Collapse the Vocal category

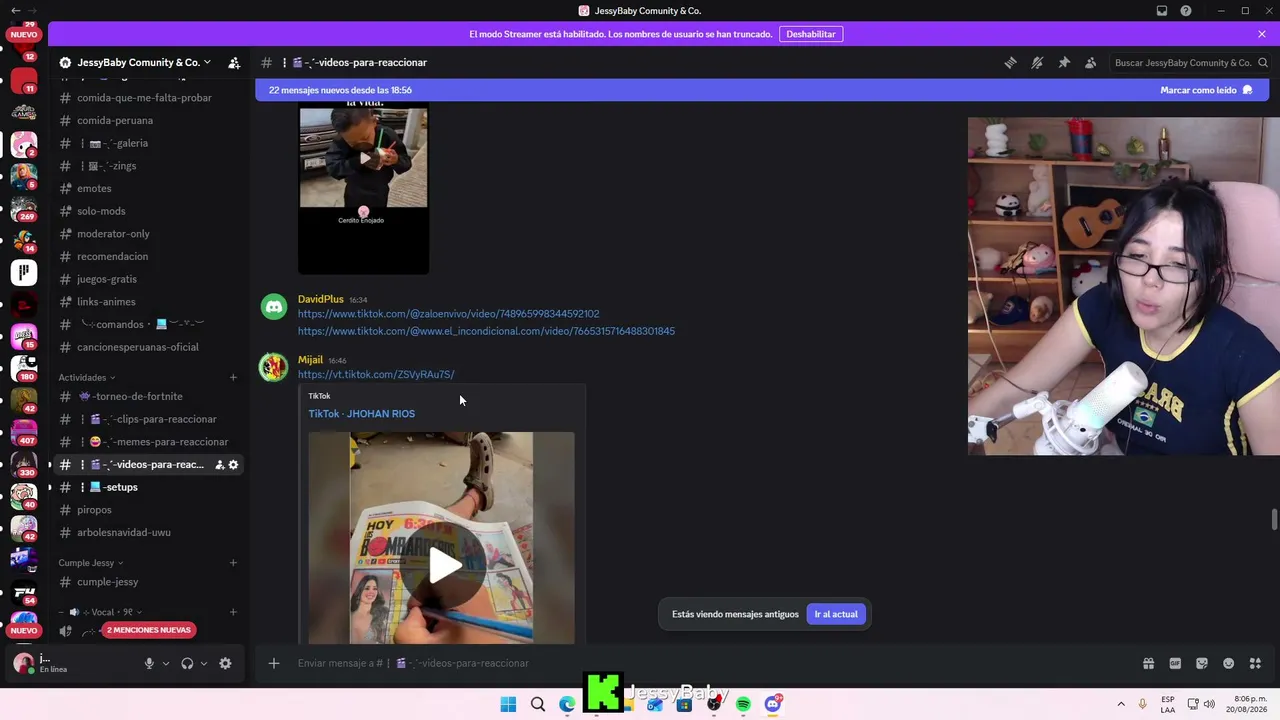(x=101, y=612)
